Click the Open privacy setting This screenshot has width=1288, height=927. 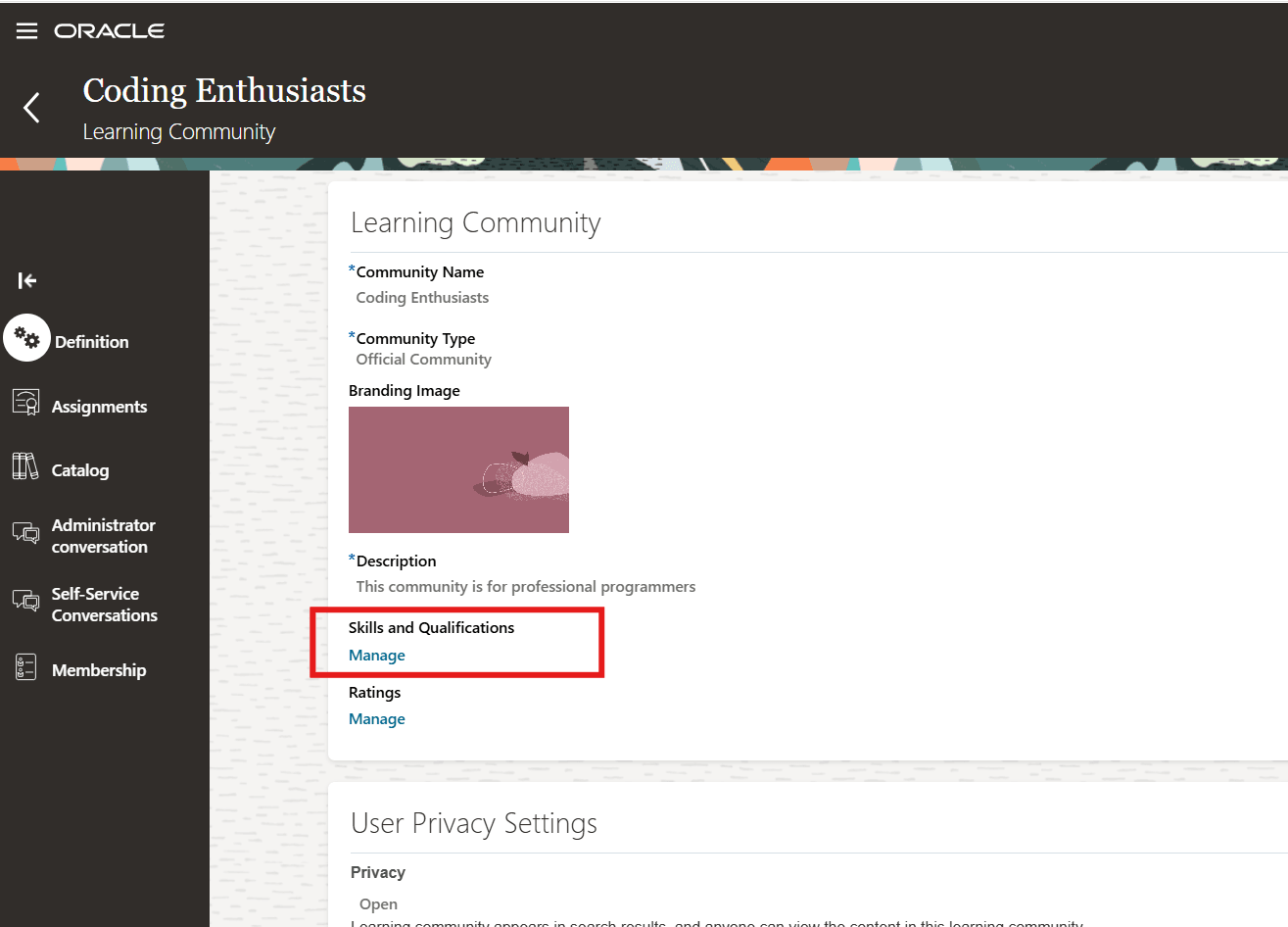(x=378, y=903)
